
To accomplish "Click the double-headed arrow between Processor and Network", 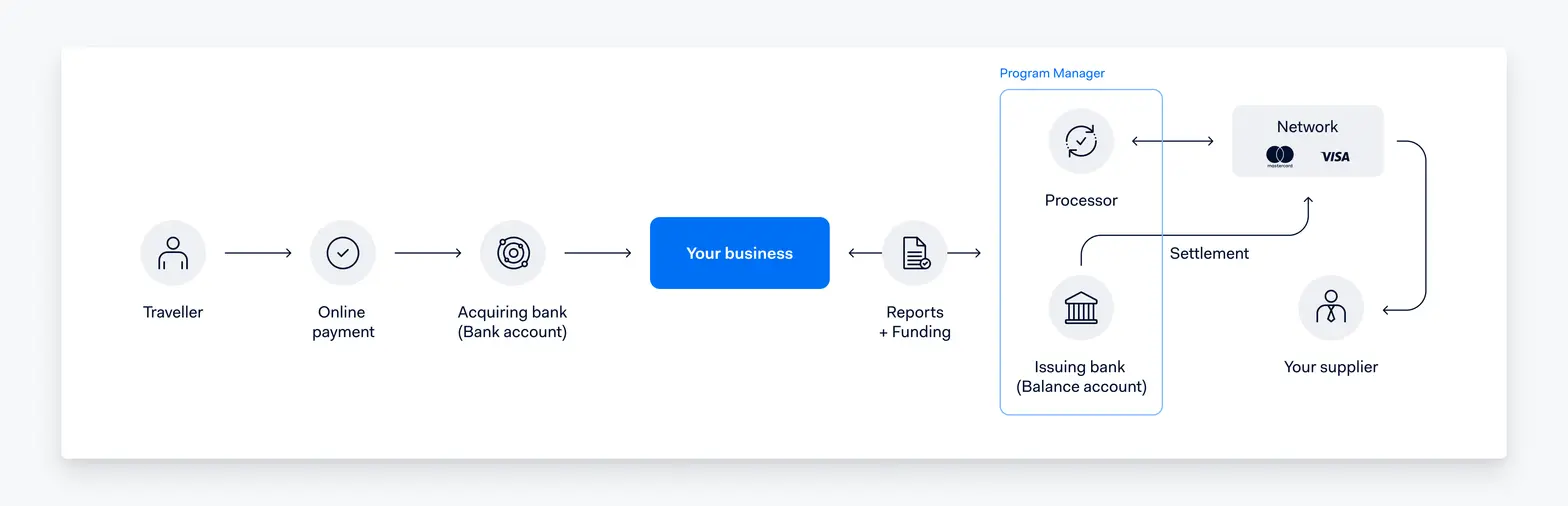I will [1172, 141].
